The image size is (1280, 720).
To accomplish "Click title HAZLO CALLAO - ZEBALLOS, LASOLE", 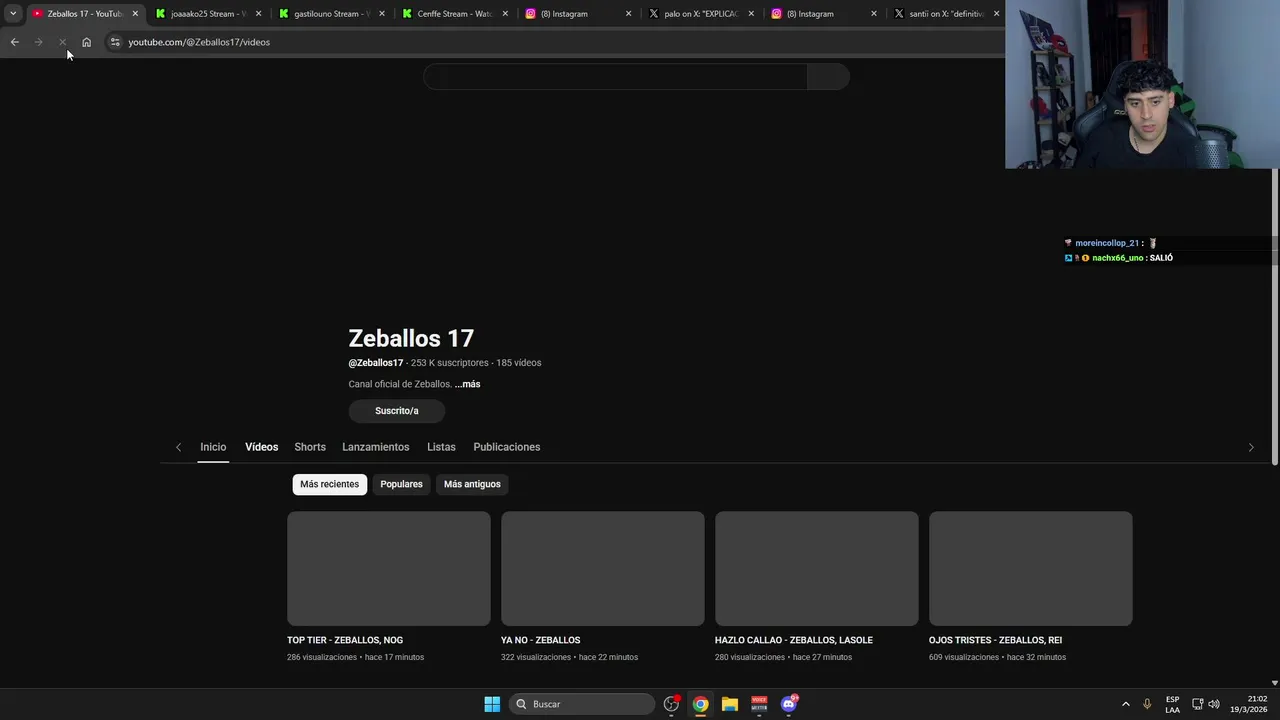I will click(794, 640).
